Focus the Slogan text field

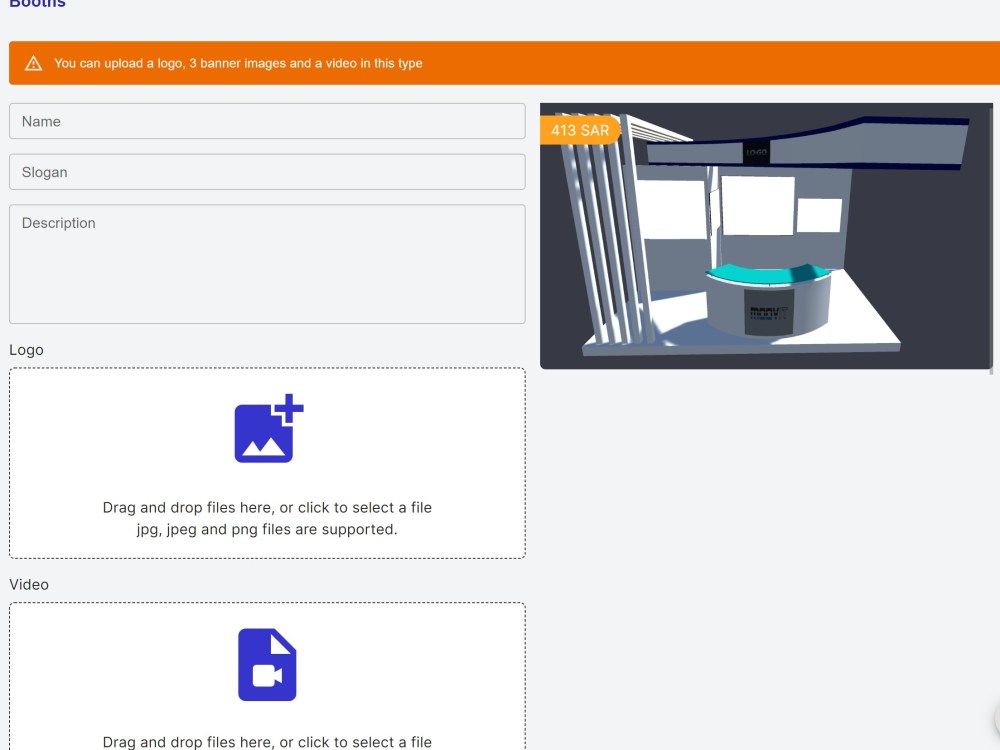pos(267,172)
